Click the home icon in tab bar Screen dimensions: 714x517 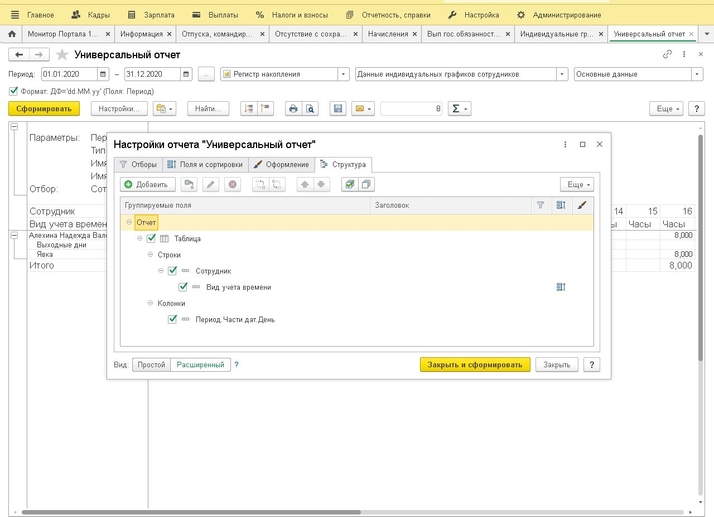[12, 34]
